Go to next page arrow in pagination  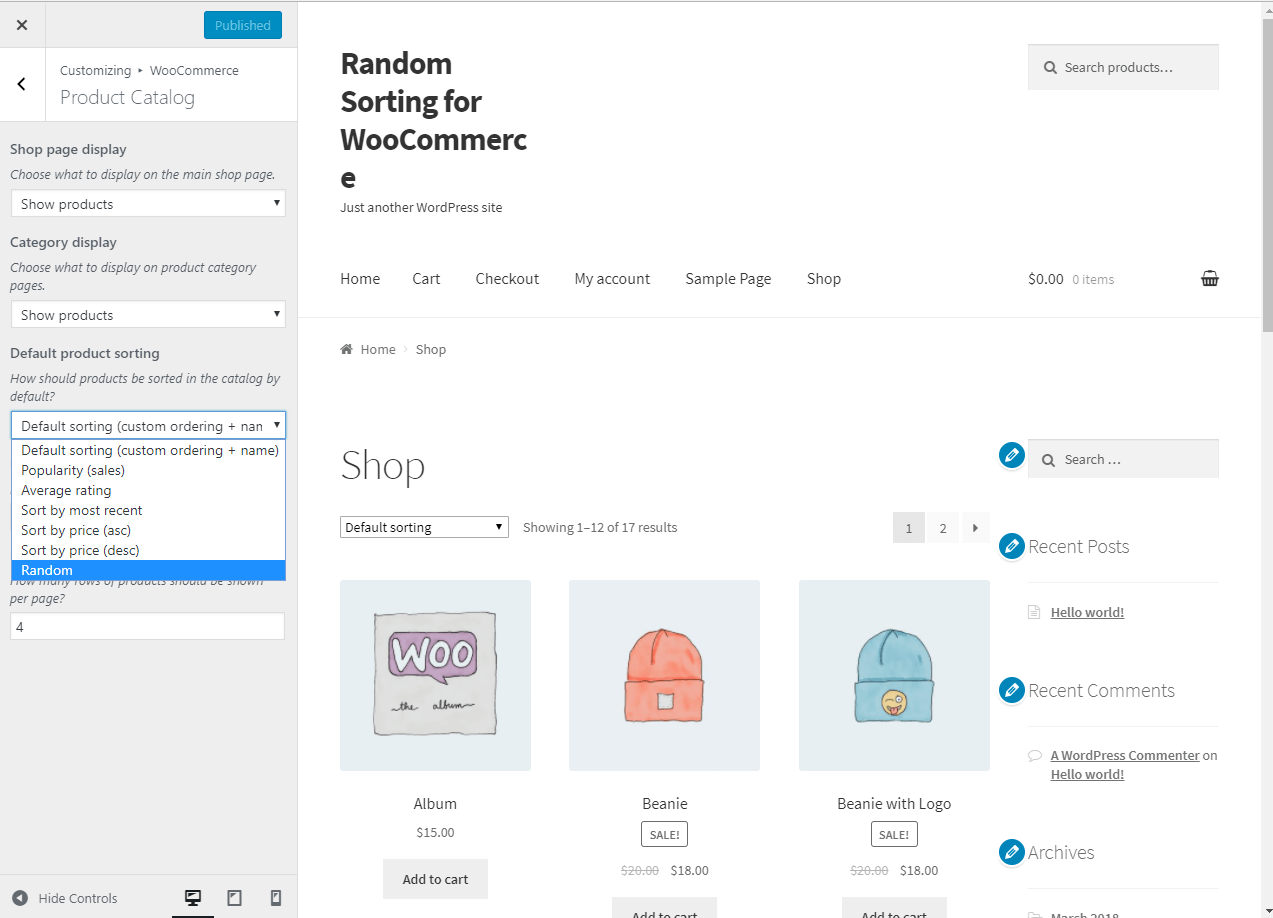coord(975,528)
